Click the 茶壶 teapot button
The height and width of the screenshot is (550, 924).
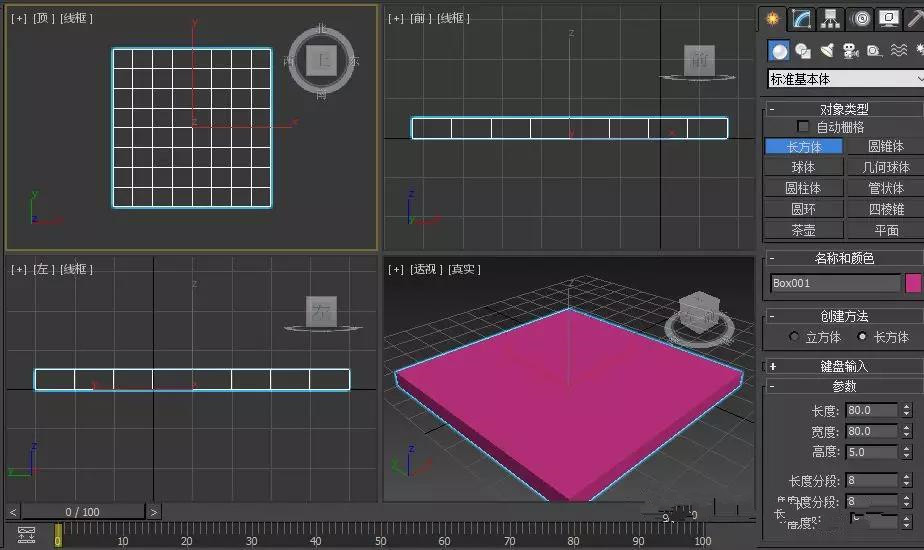click(x=803, y=230)
